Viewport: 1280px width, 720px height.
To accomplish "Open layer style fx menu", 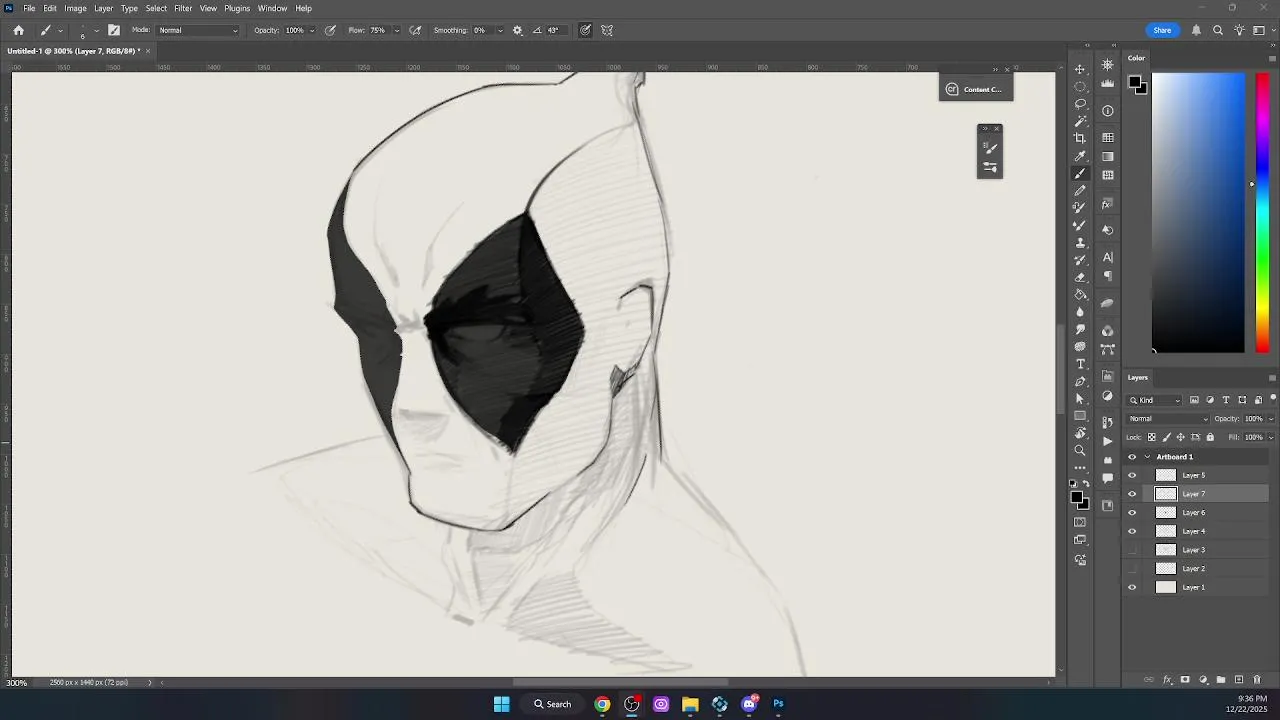I will pyautogui.click(x=1167, y=680).
